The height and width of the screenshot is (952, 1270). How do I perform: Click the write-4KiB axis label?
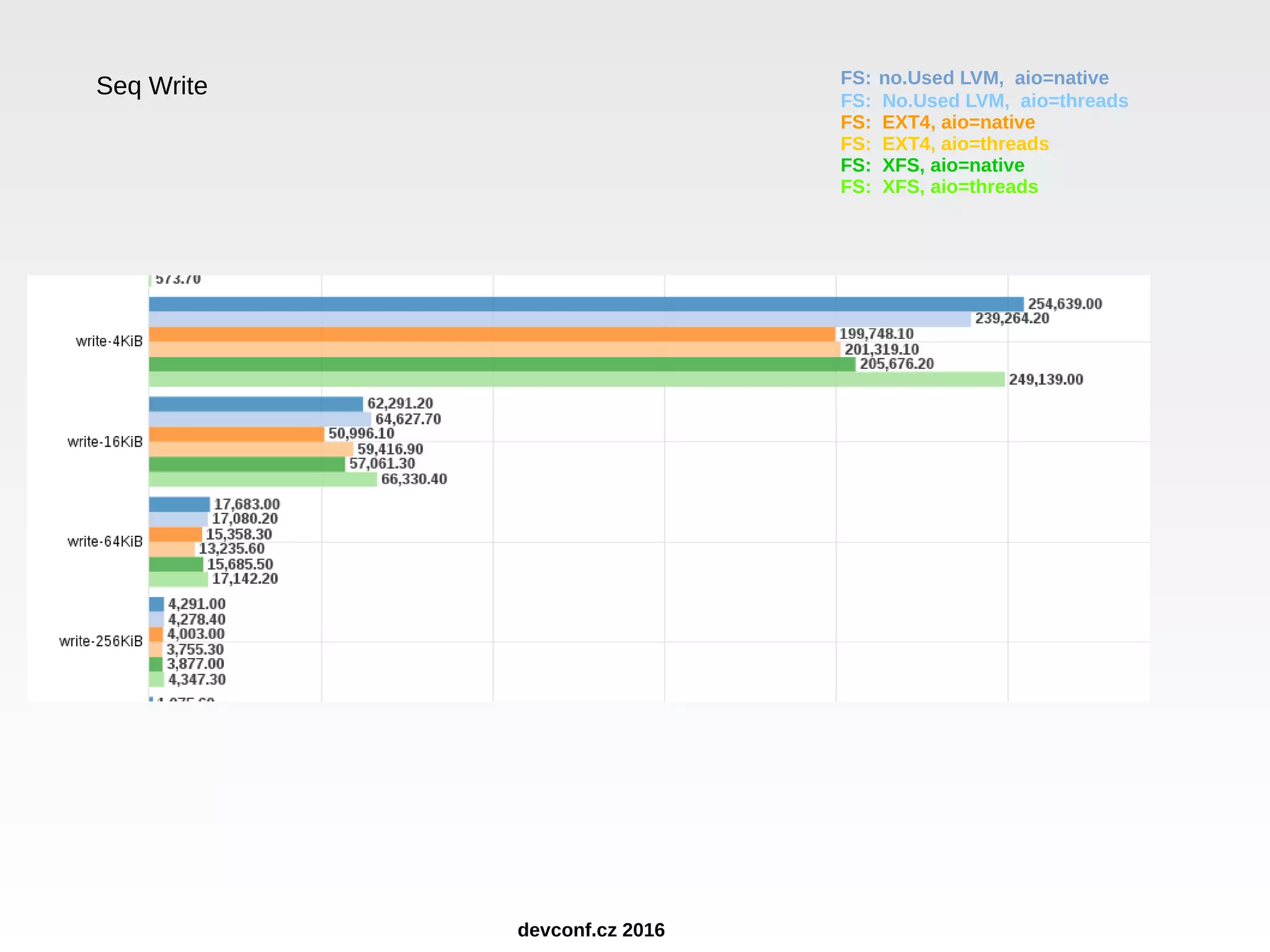109,341
